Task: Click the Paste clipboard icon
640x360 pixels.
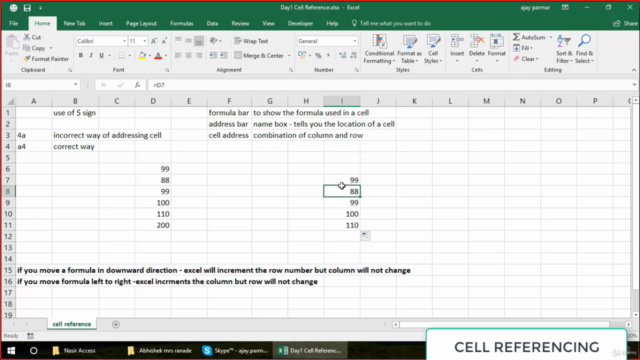Action: (12, 42)
